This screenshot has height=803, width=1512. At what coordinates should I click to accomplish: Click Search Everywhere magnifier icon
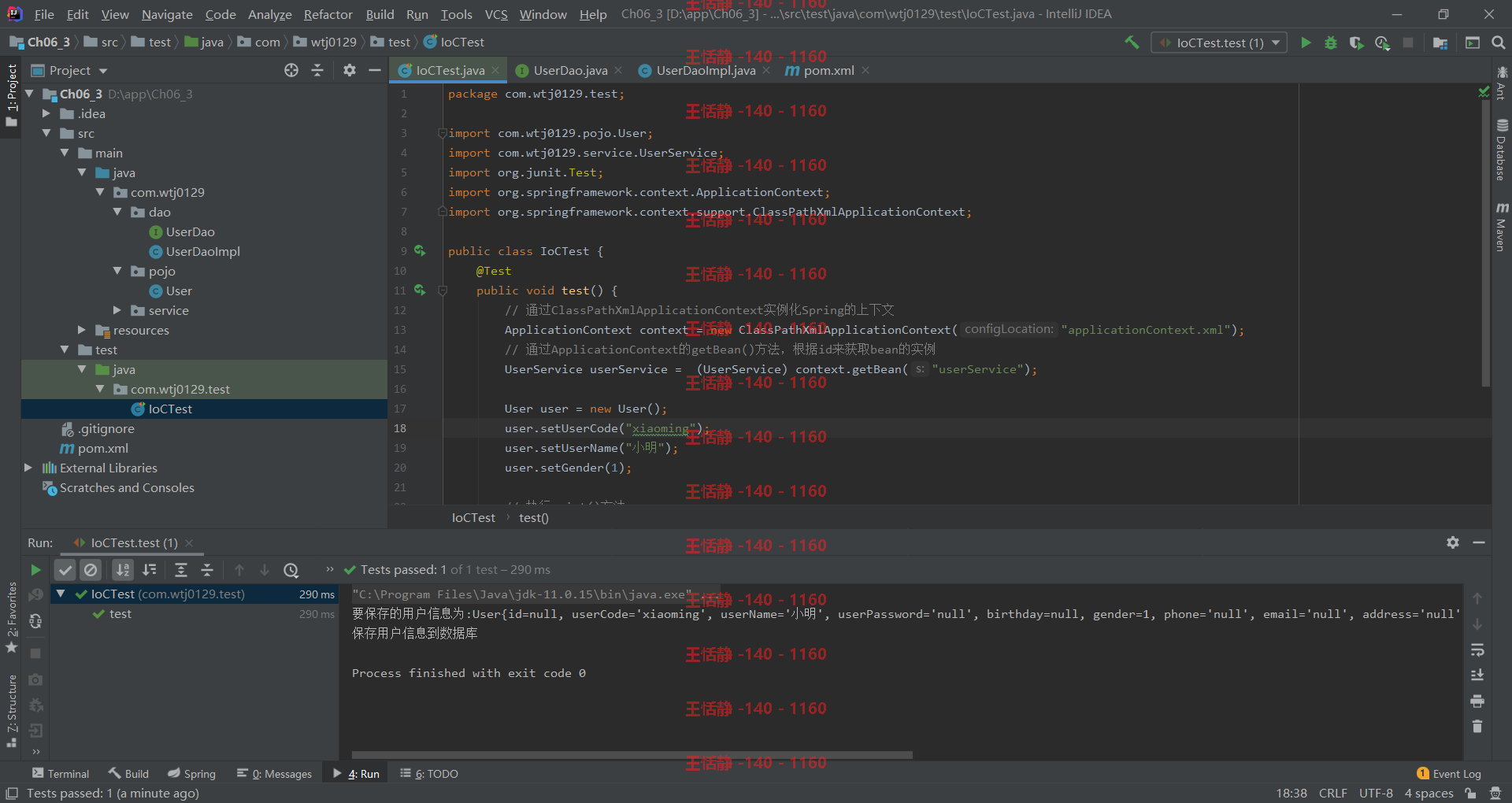[x=1499, y=43]
